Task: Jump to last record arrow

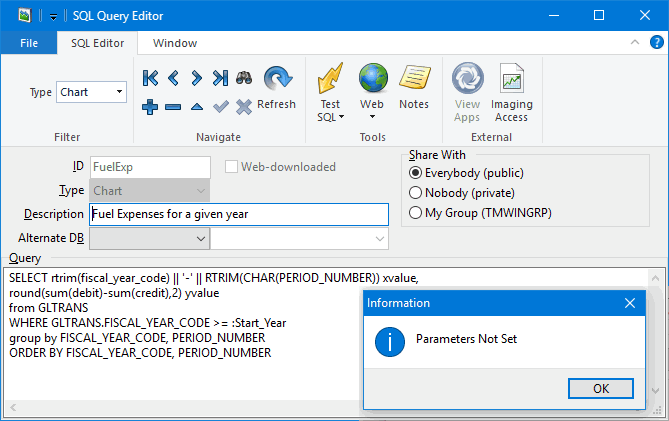Action: click(220, 78)
